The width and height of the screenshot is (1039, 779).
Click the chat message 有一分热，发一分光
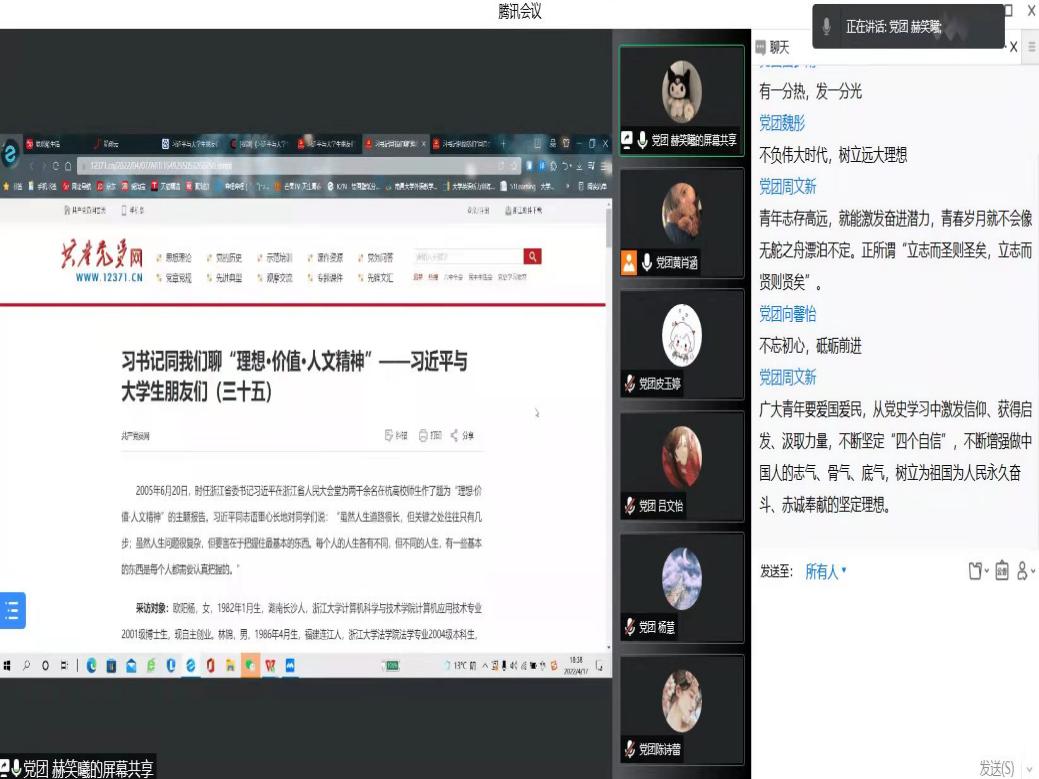[810, 91]
